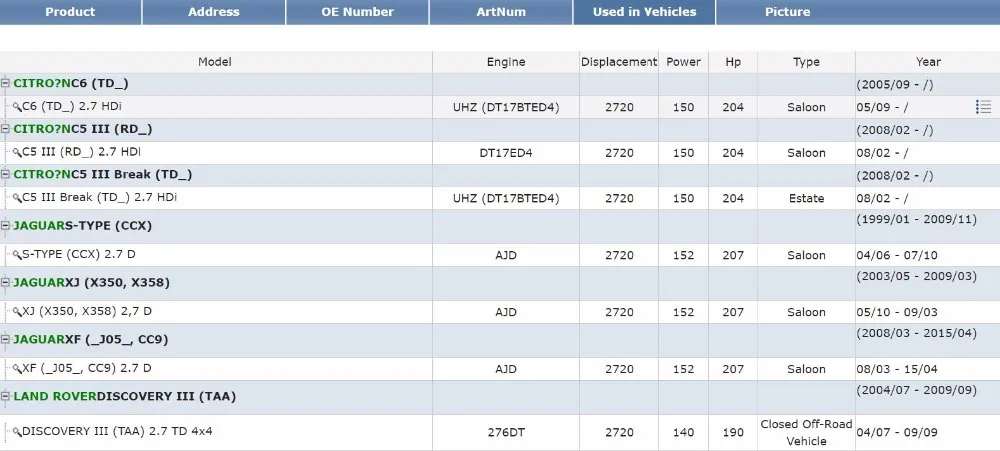Sort by the Engine column header
The height and width of the screenshot is (451, 1000).
point(506,62)
